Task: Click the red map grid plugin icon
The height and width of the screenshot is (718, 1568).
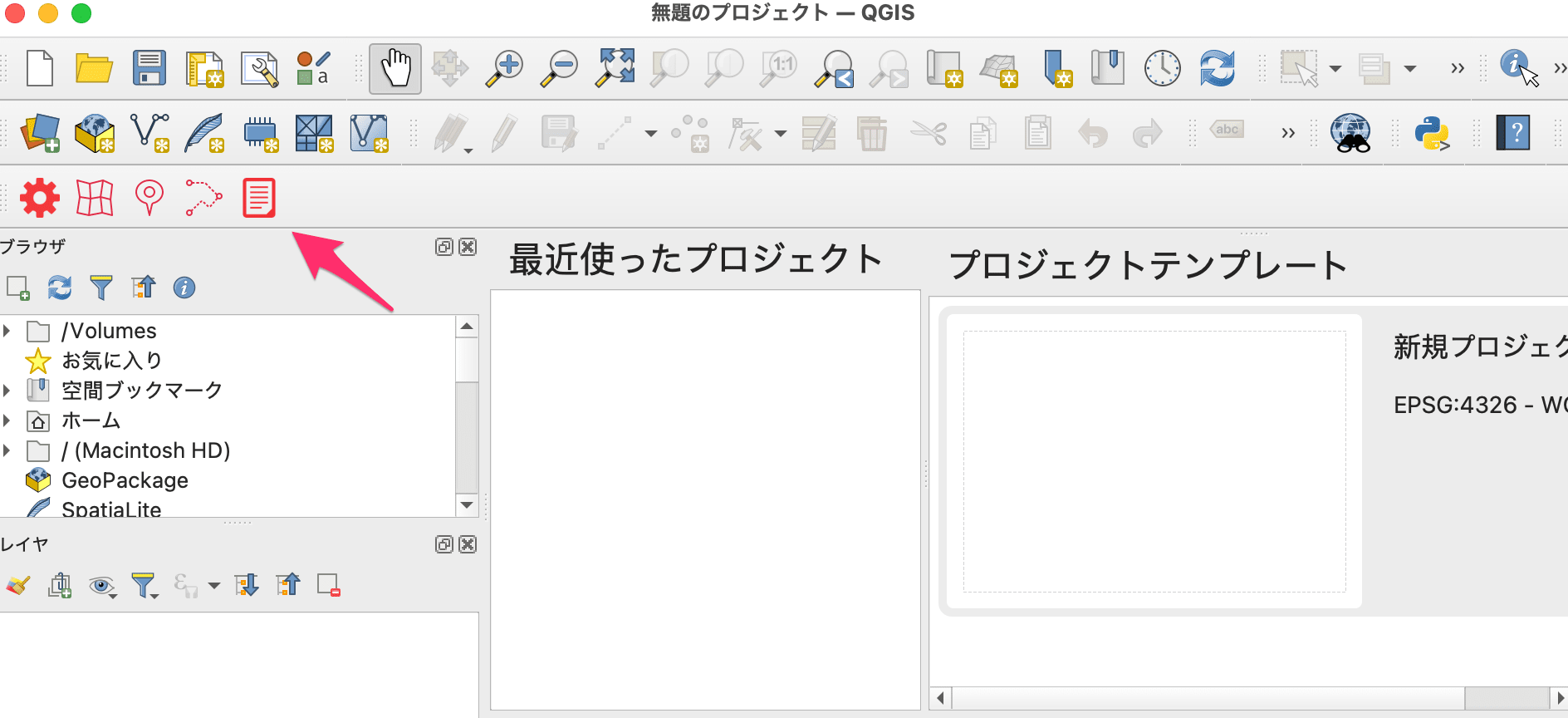Action: coord(95,198)
